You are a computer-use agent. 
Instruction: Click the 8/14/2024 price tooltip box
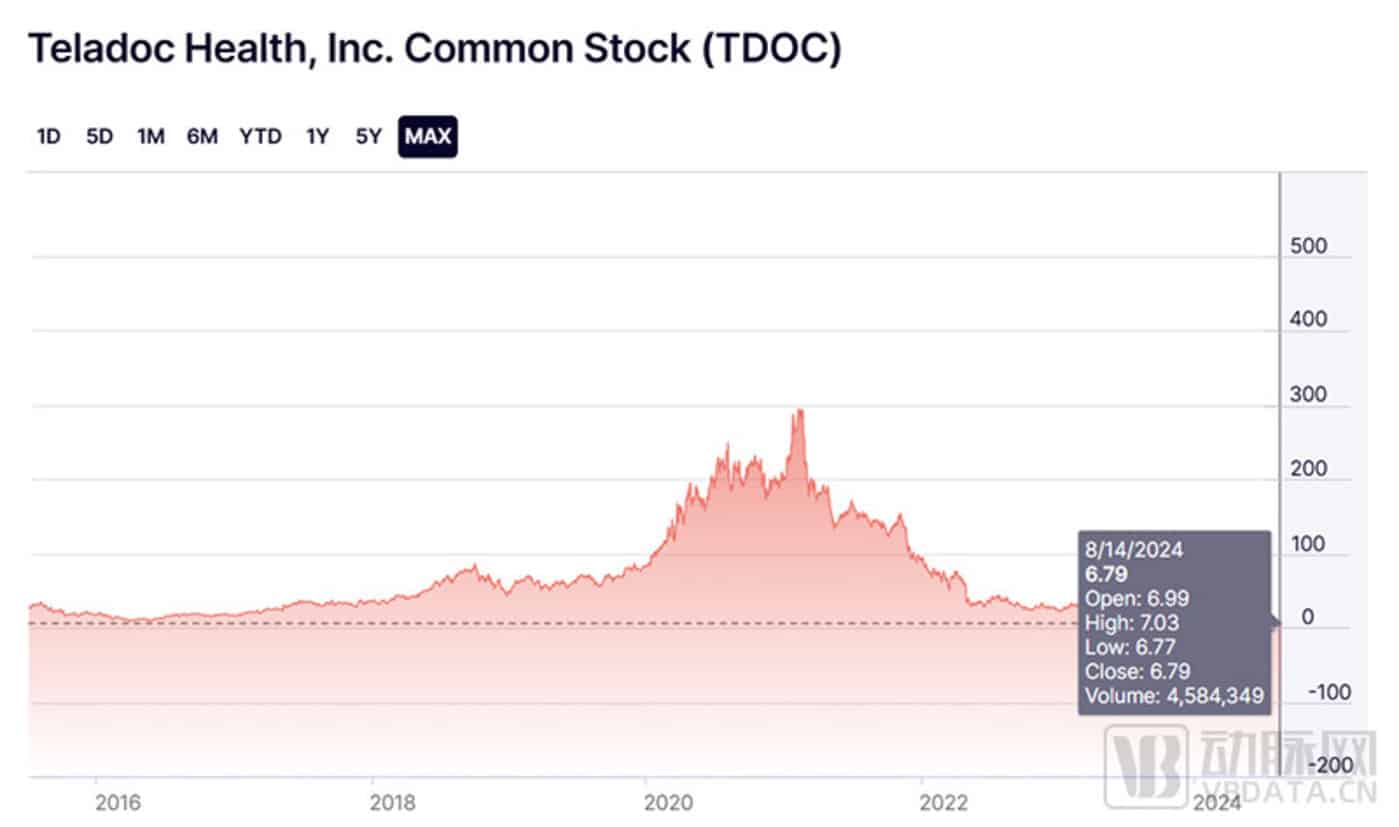pos(1174,622)
